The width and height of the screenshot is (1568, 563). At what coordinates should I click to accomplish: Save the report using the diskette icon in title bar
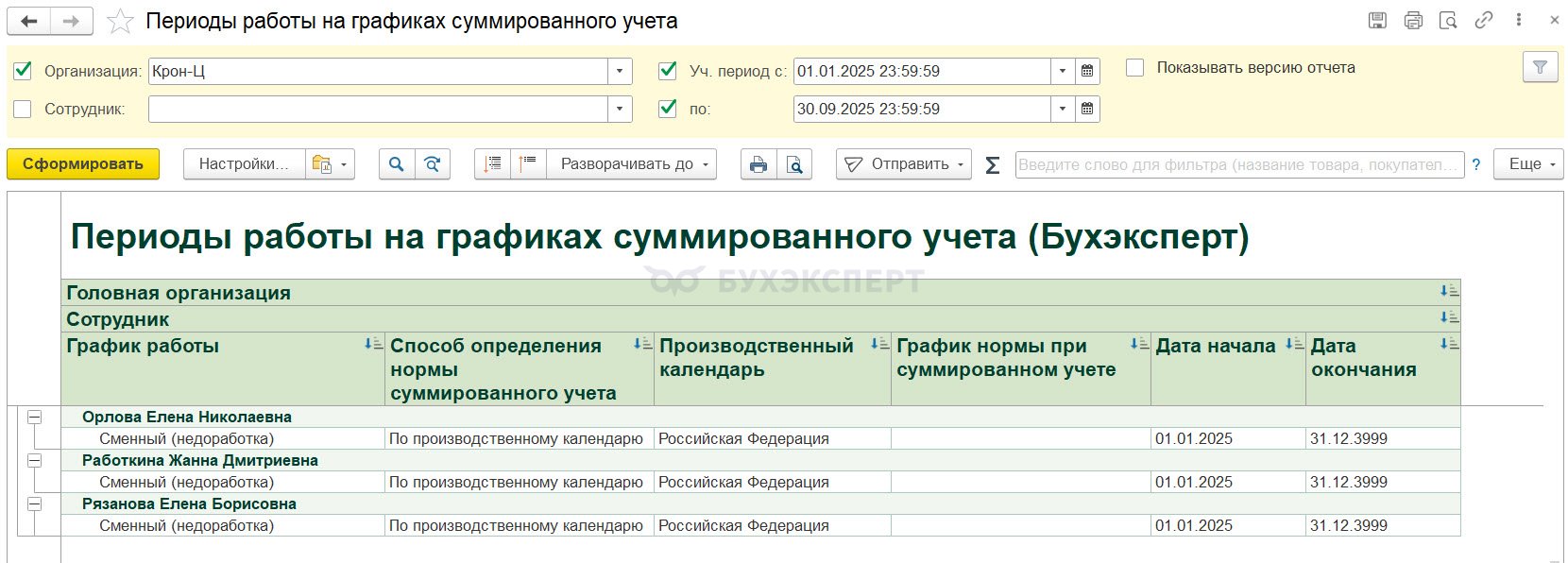(1377, 20)
